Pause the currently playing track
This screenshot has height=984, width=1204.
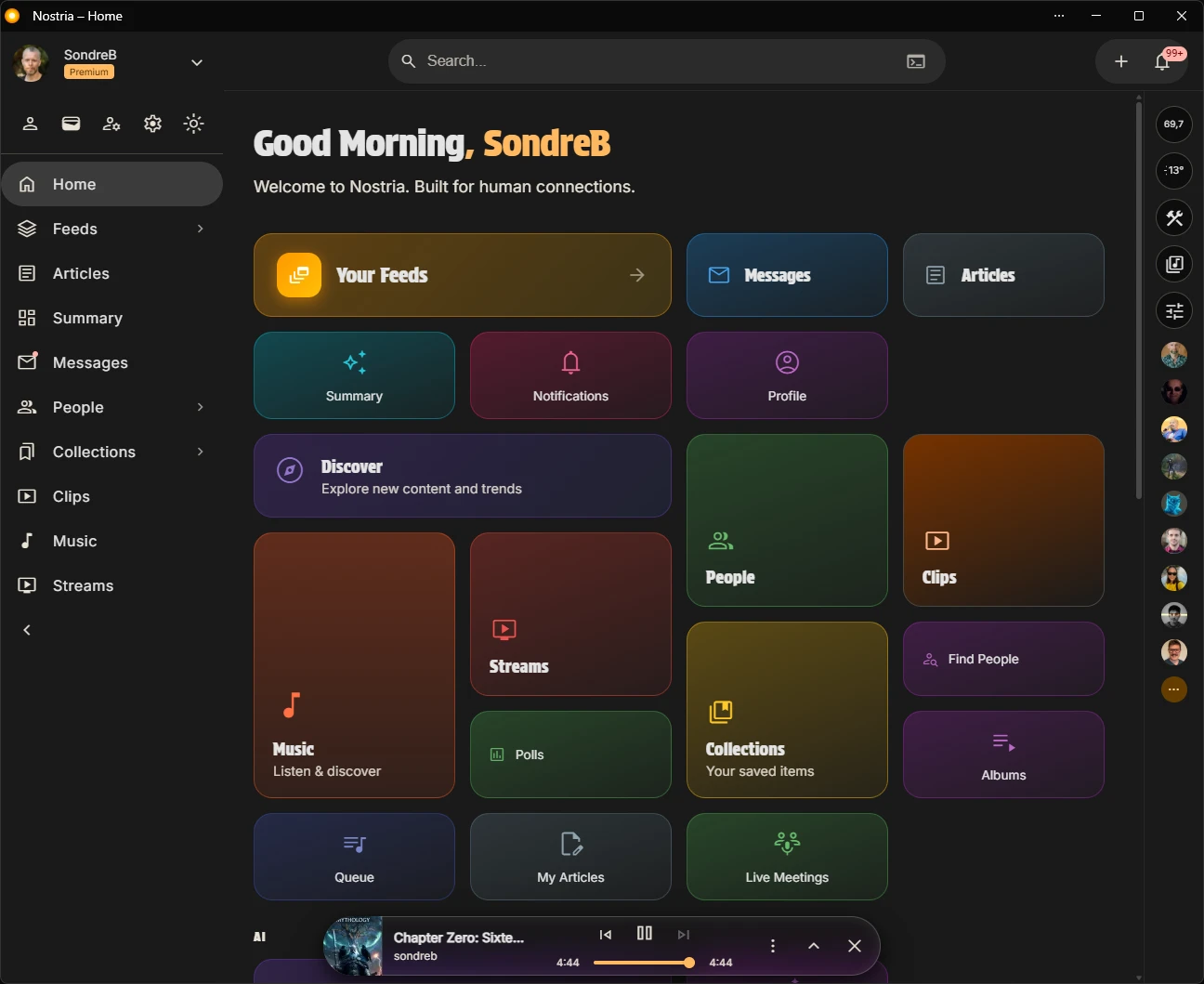click(x=644, y=933)
